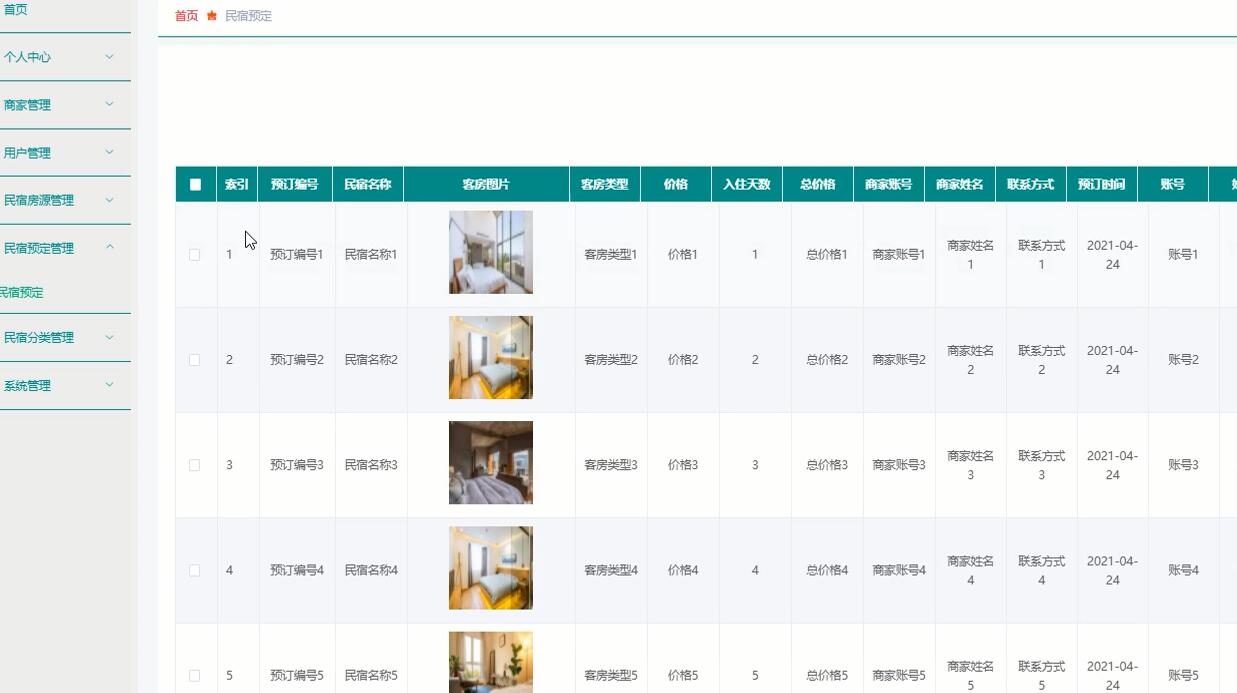Open the 首页 link in the breadcrumb
This screenshot has width=1237, height=693.
(185, 15)
